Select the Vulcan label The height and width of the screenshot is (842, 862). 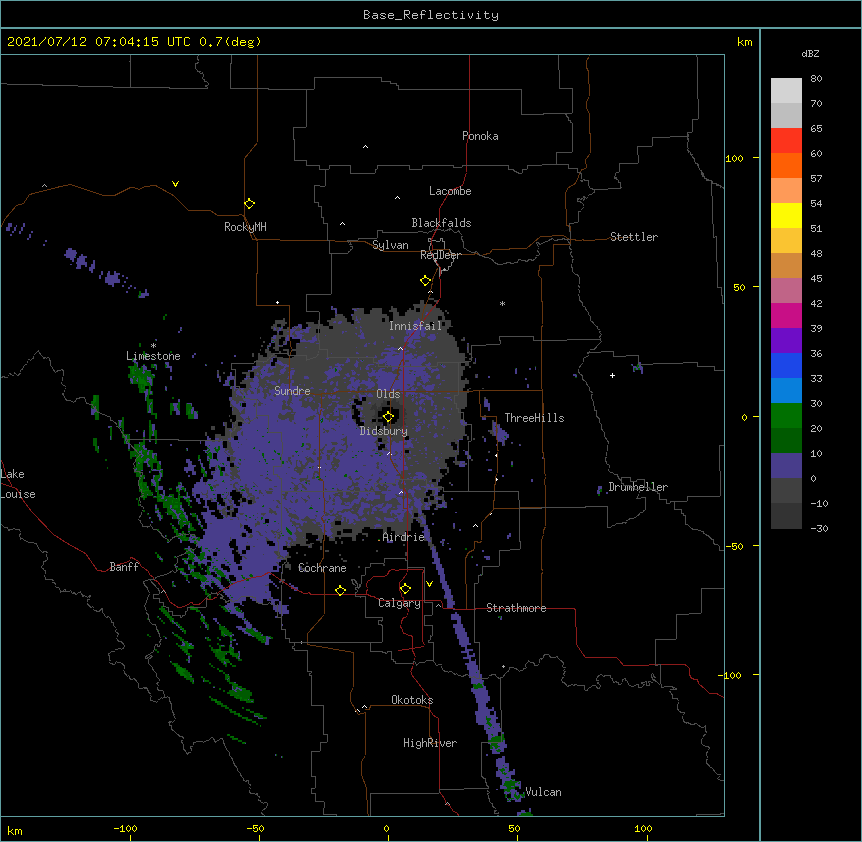(543, 792)
